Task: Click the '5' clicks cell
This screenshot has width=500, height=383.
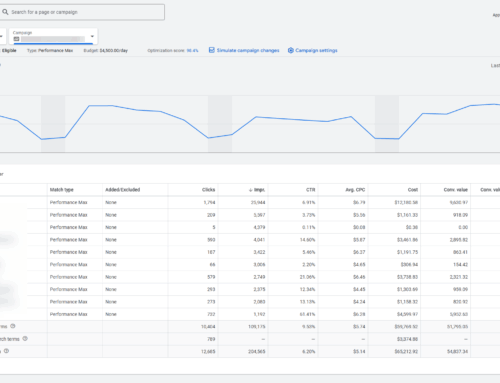Action: (214, 227)
